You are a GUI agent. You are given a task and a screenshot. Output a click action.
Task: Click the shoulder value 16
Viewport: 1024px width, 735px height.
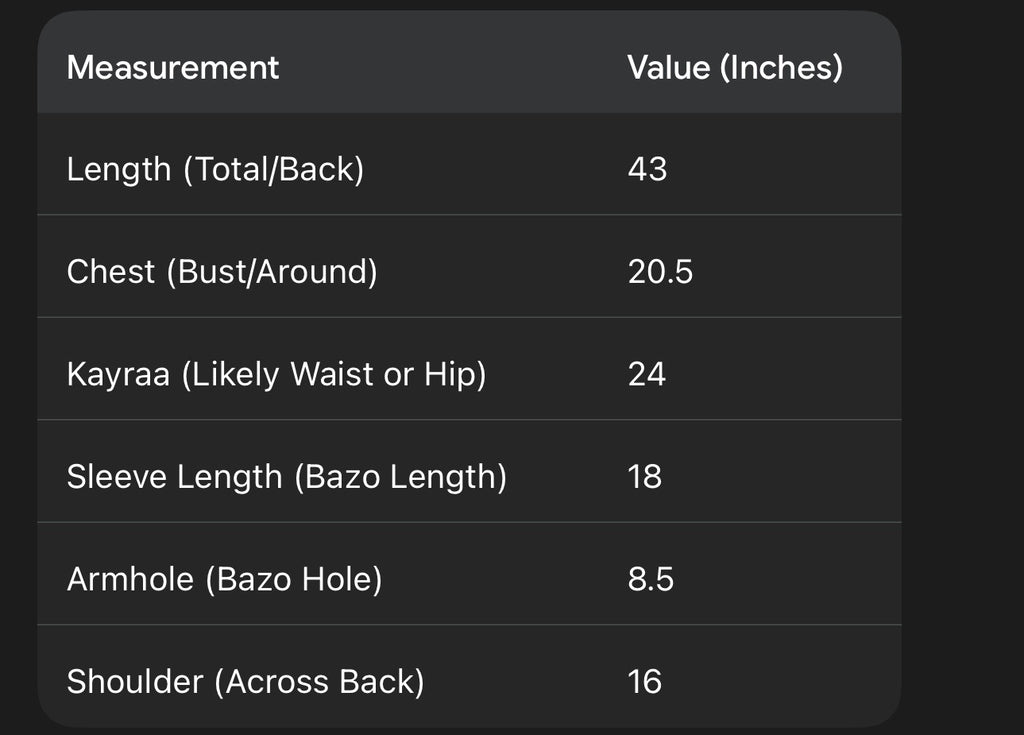645,682
